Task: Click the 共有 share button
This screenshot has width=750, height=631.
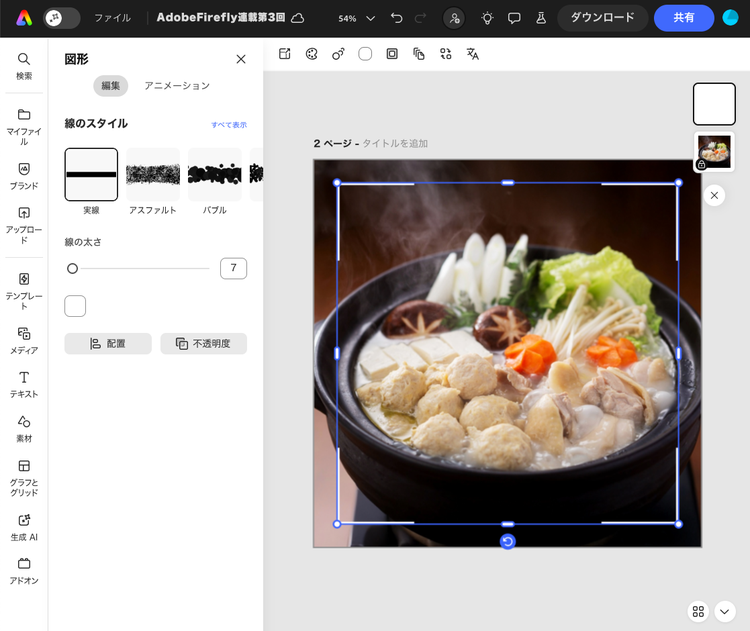Action: coord(684,18)
